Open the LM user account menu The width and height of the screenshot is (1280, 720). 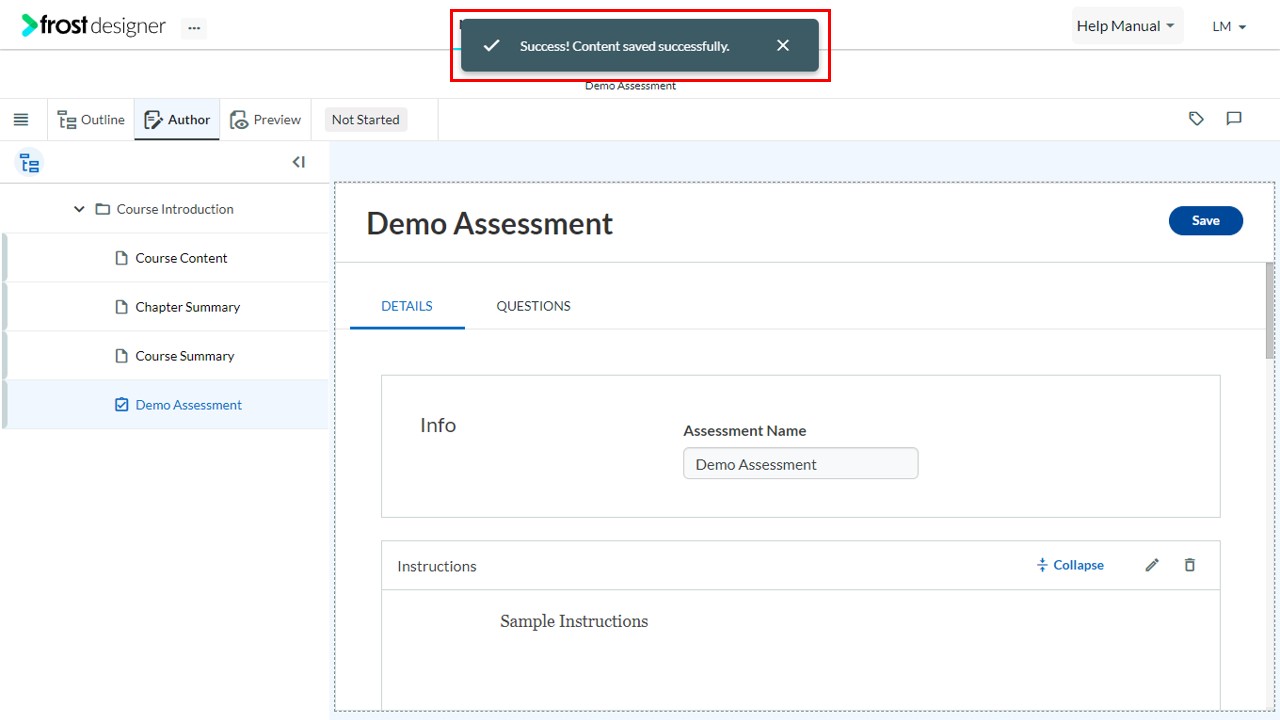1229,27
